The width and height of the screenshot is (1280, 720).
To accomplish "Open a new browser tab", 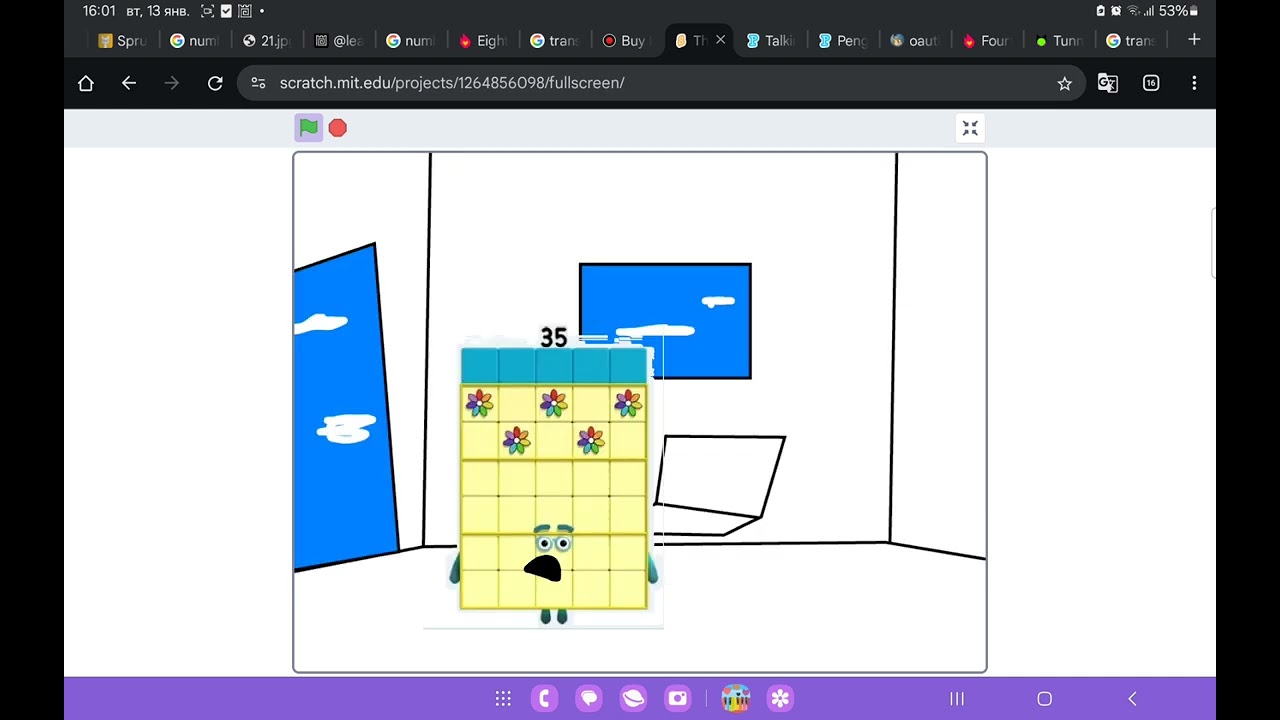I will (1194, 40).
